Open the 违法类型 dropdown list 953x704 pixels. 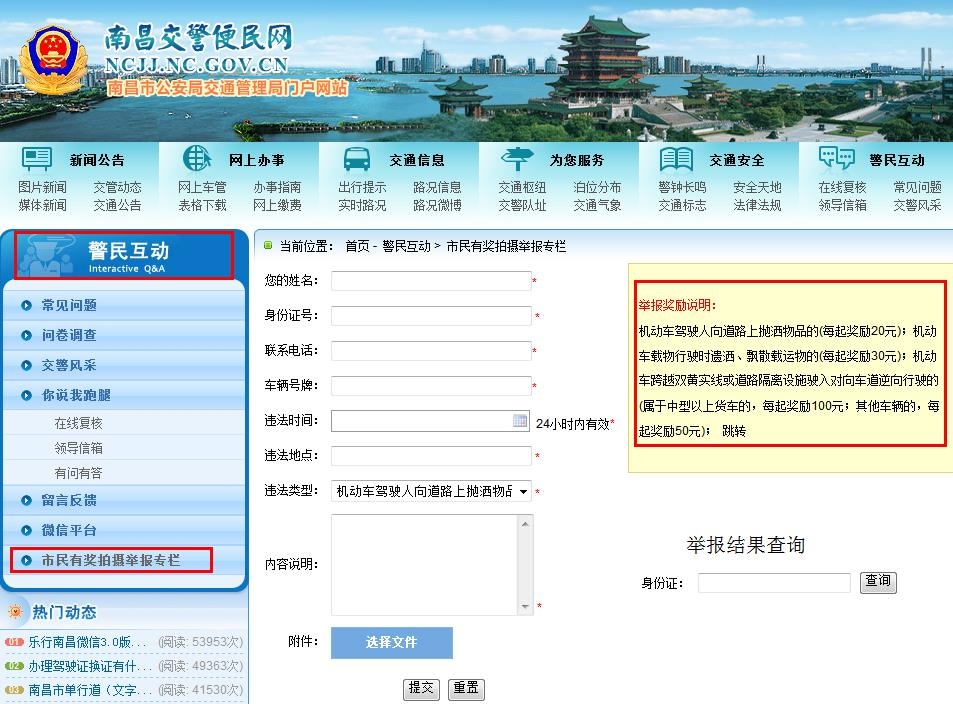(x=431, y=491)
